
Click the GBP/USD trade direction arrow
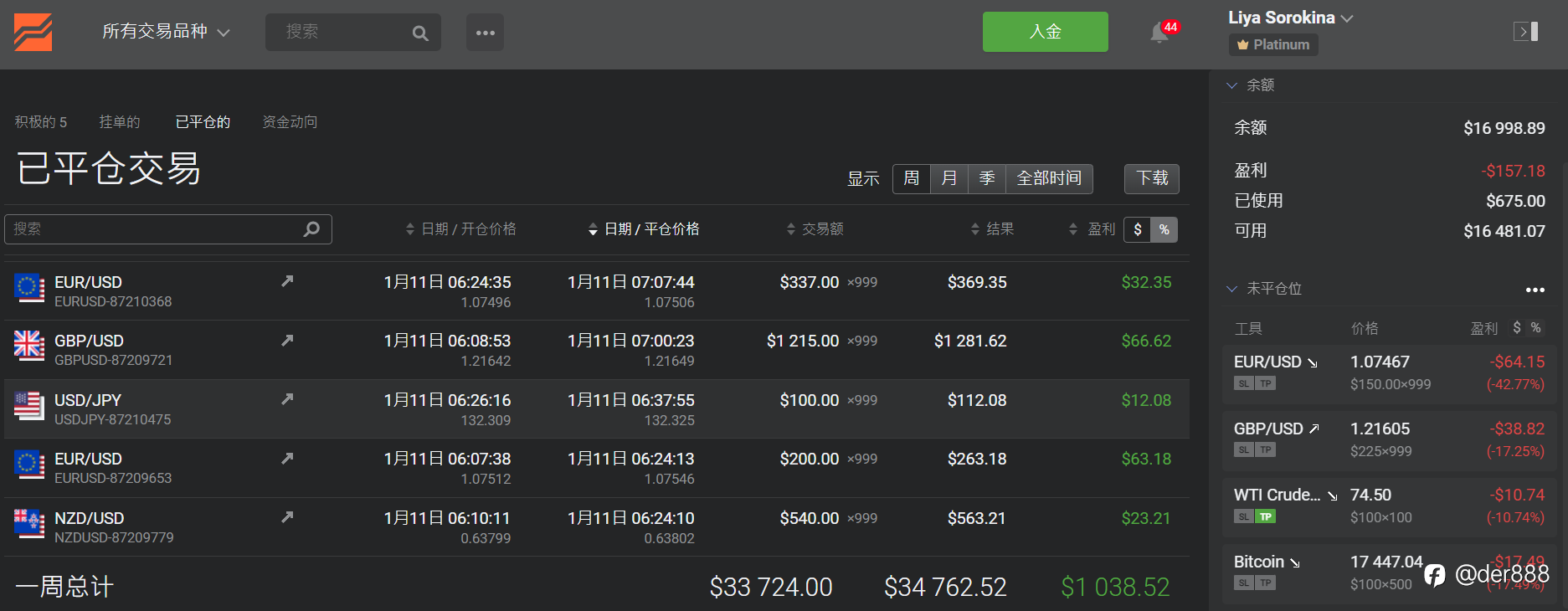click(287, 341)
